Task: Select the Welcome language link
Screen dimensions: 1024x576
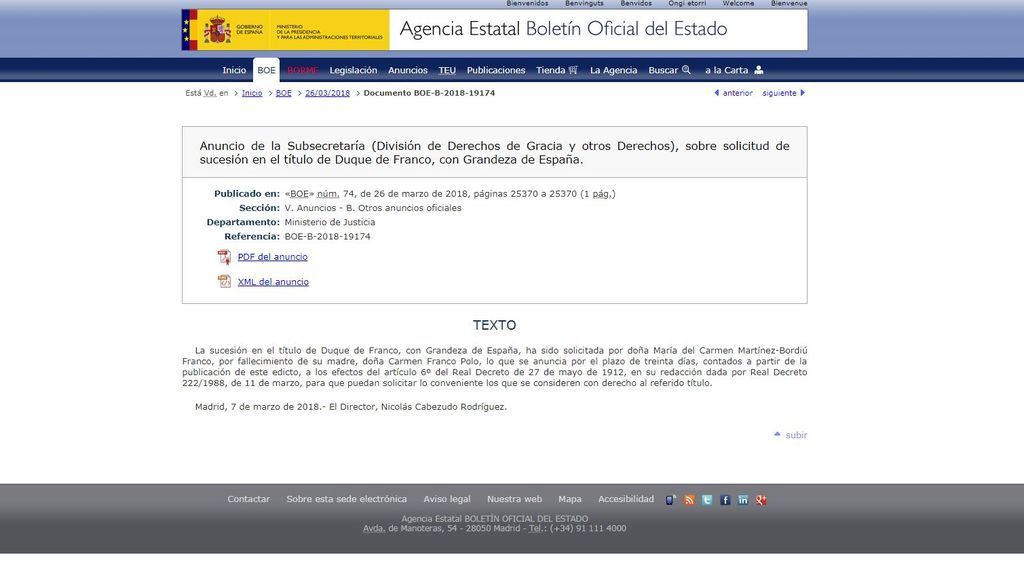Action: [x=738, y=3]
